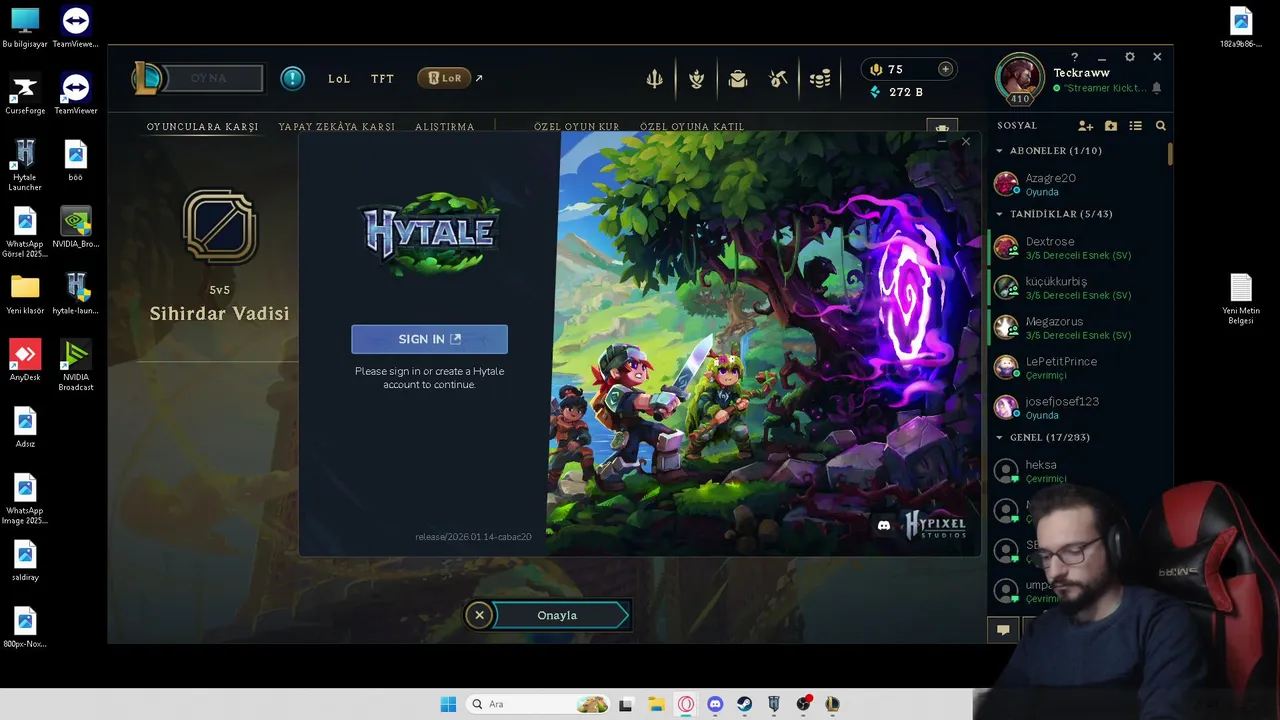Screen dimensions: 1280x720
Task: Select the Hytale Launcher desktop shortcut
Action: click(25, 166)
